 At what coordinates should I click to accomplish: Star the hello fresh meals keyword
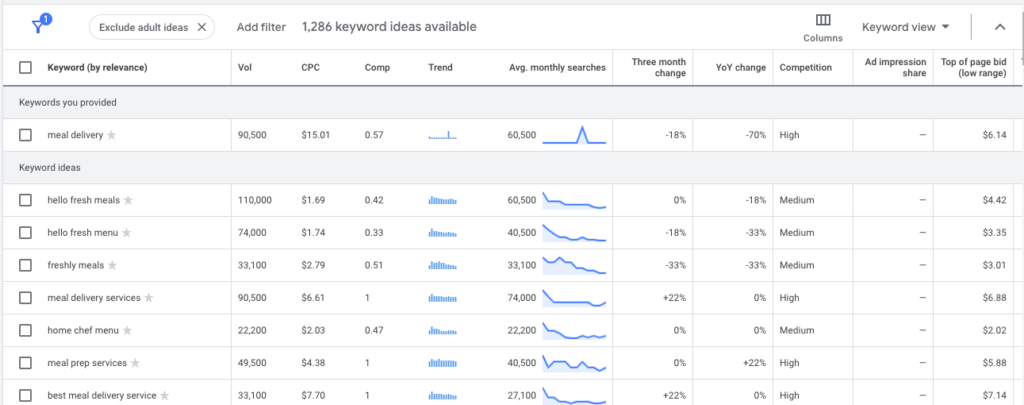coord(128,200)
